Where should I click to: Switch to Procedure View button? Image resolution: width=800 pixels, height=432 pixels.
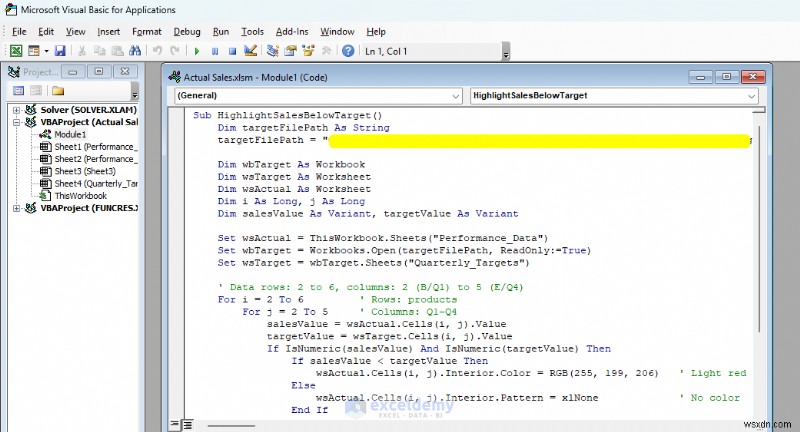point(175,424)
